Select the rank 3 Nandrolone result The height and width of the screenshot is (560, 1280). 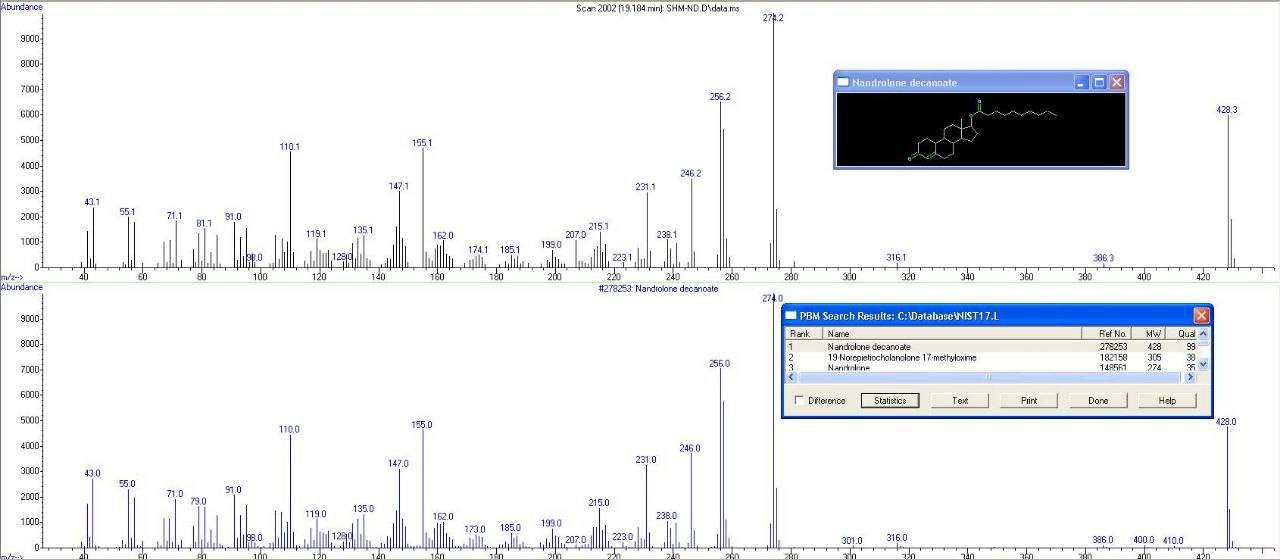tap(992, 367)
